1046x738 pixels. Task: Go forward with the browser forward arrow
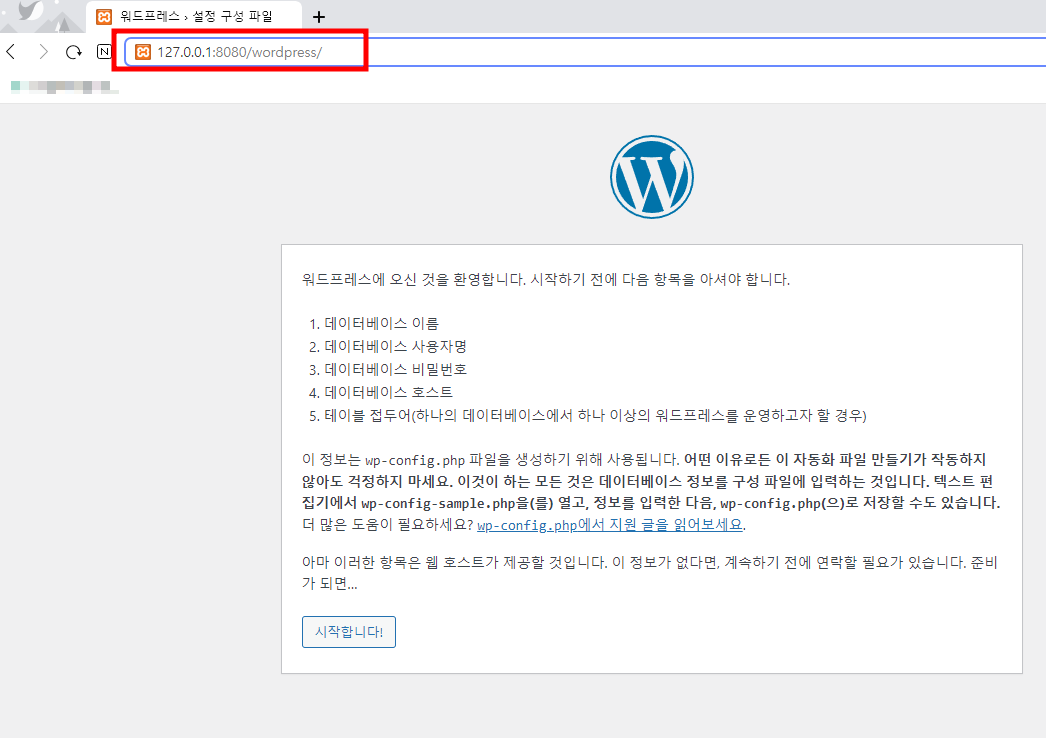point(43,51)
